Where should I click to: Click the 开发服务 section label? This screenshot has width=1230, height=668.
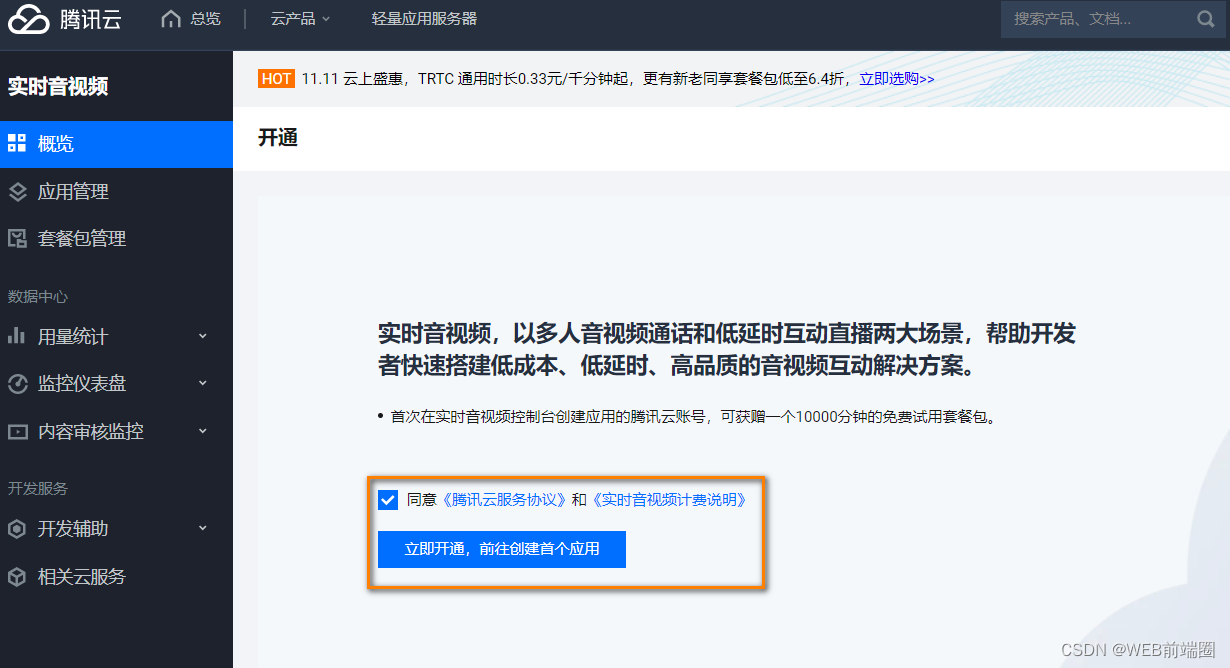click(x=38, y=488)
